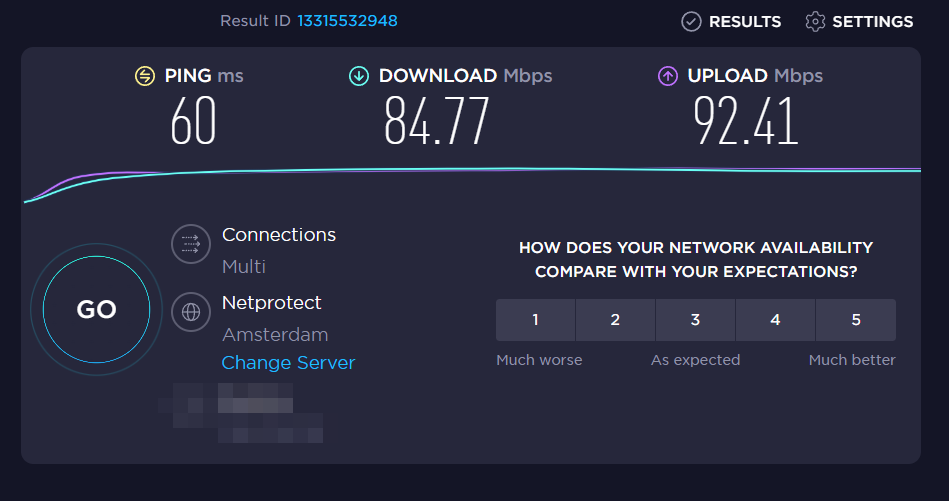Open the SETTINGS menu item
The width and height of the screenshot is (949, 501).
872,21
